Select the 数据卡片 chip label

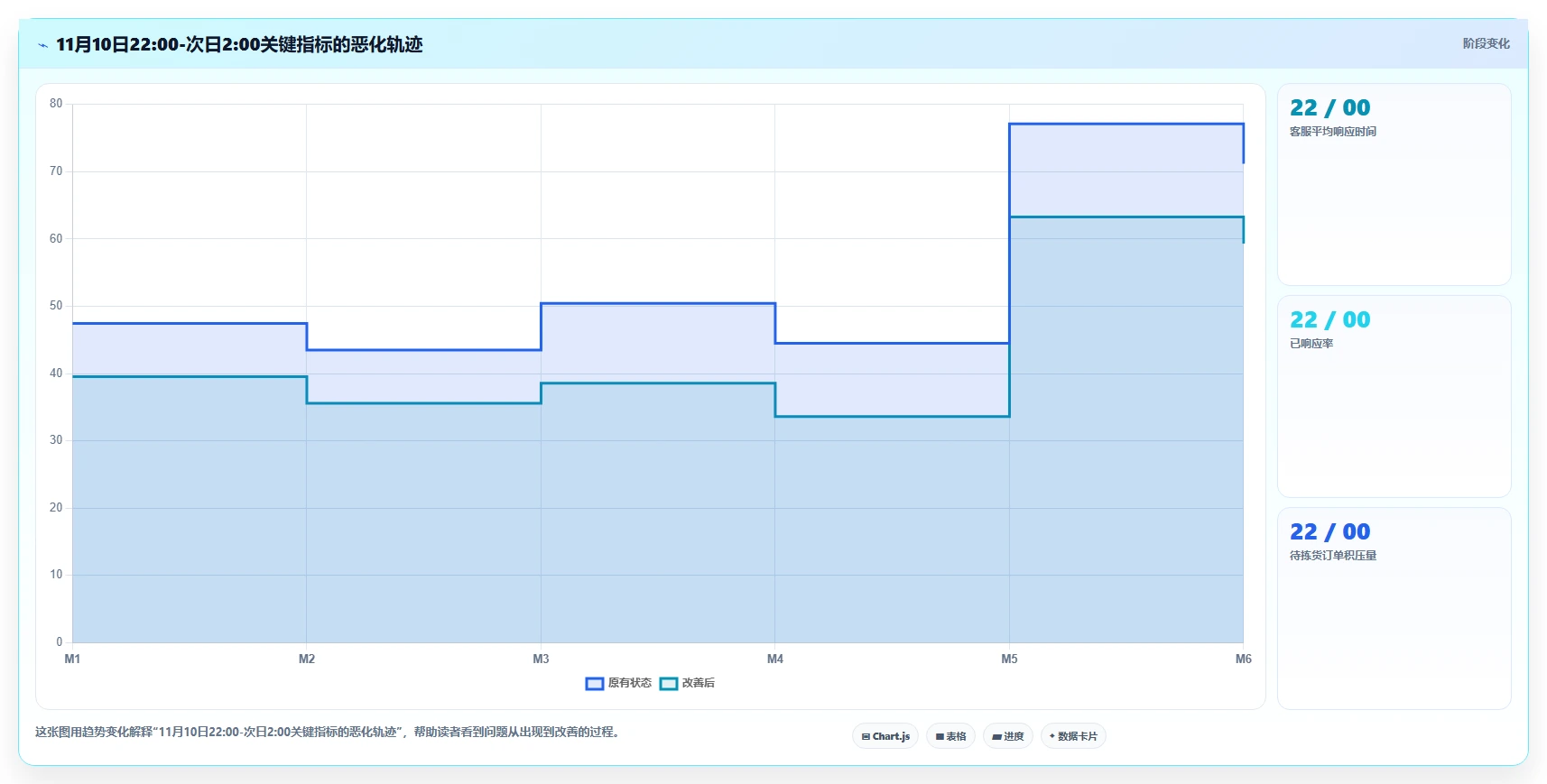coord(1078,736)
